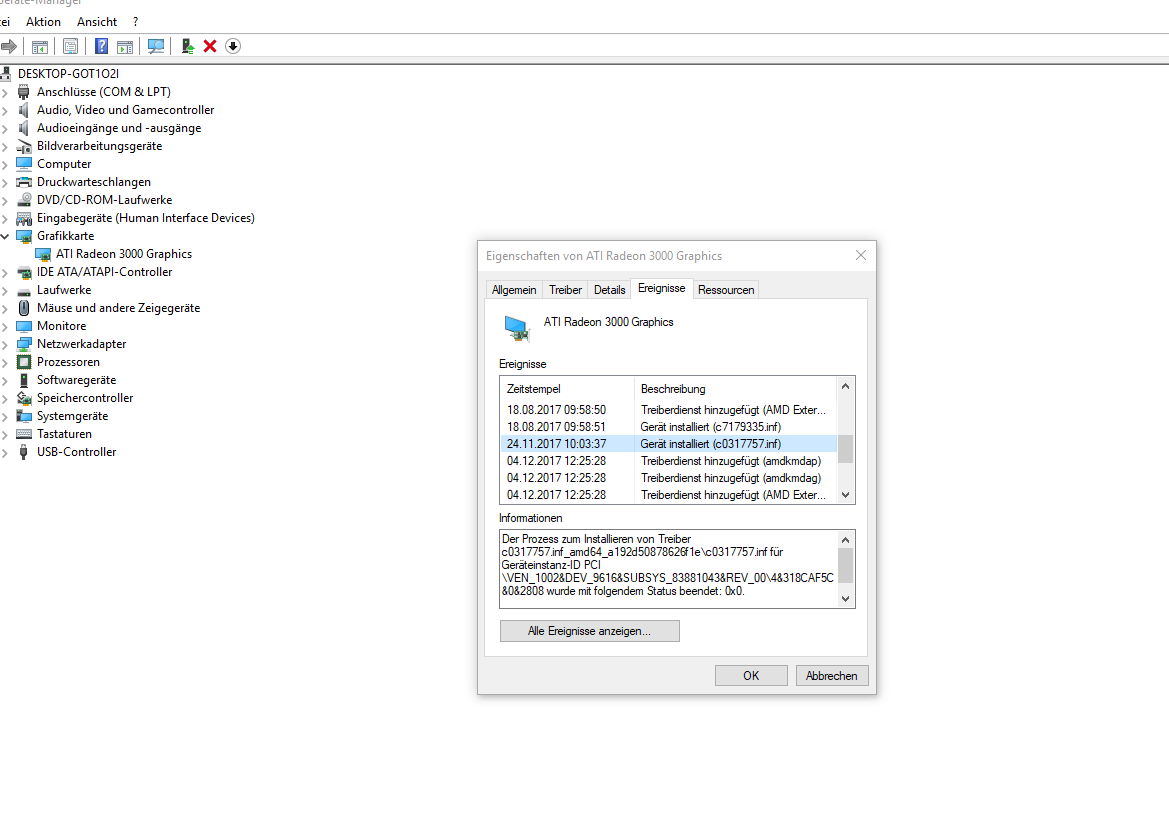Expand the Netzwerkadapter category

(5, 344)
